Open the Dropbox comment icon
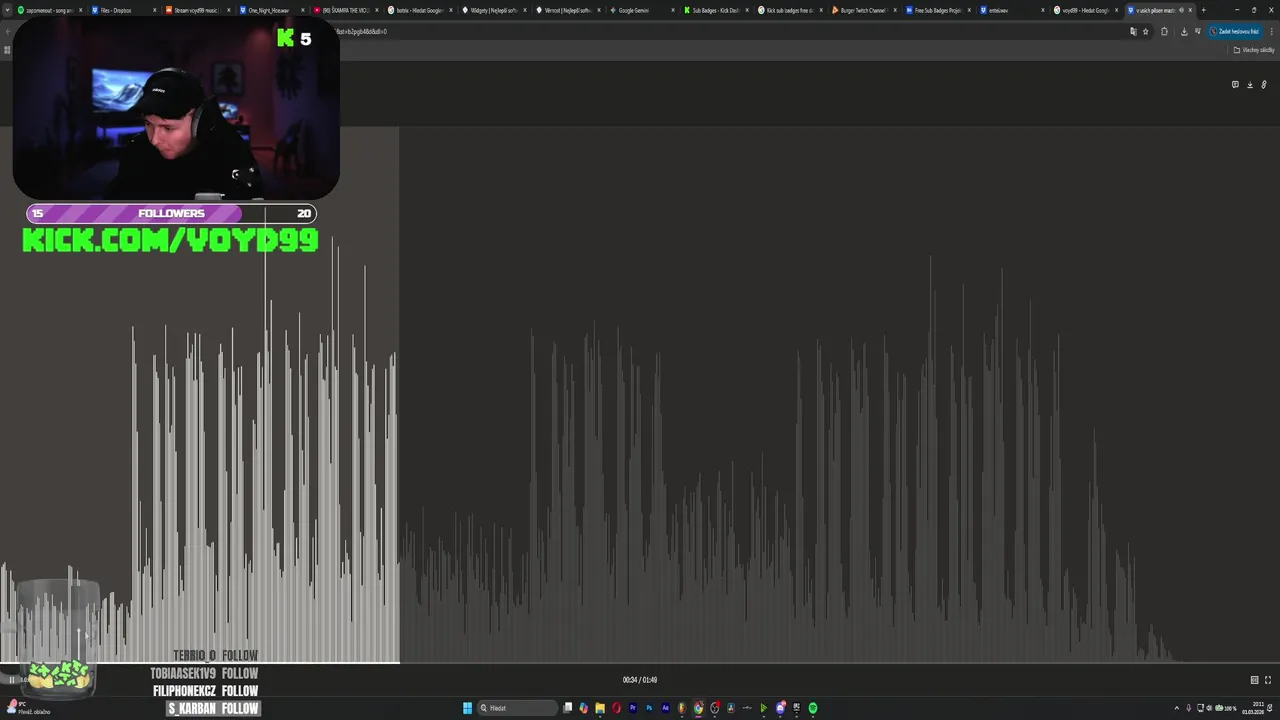Image resolution: width=1280 pixels, height=720 pixels. click(1235, 85)
